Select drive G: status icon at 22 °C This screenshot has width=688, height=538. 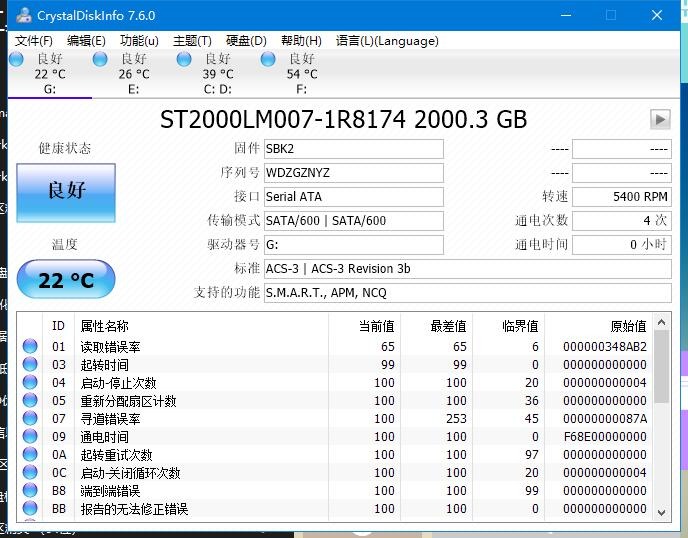[16, 59]
